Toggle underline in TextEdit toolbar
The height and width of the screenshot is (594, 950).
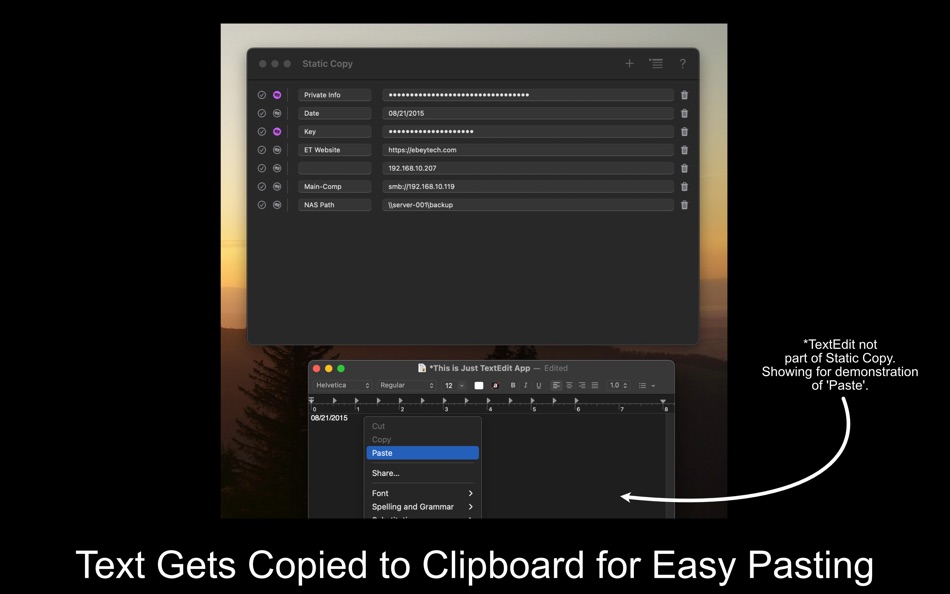[539, 385]
